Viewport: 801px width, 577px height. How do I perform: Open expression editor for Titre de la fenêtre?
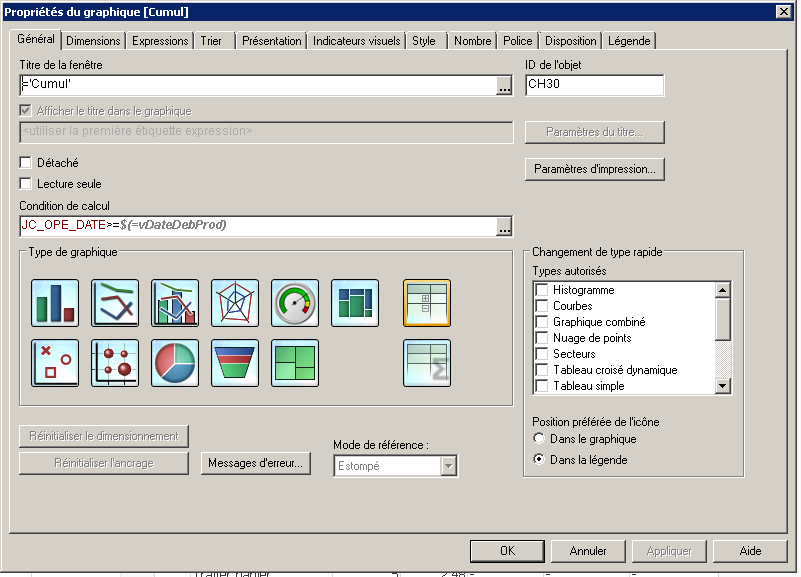coord(504,85)
